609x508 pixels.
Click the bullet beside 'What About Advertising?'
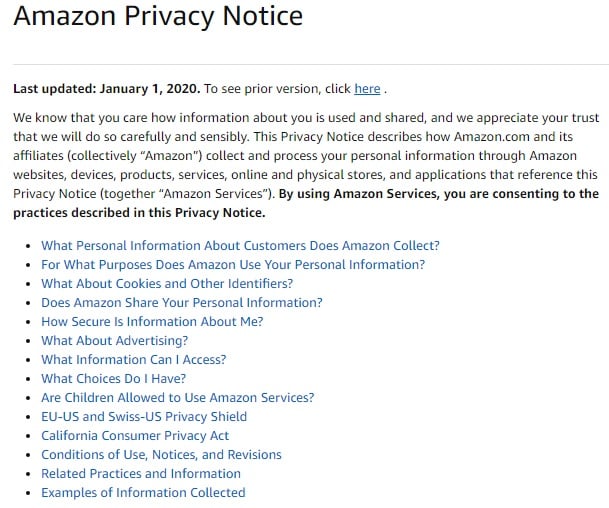point(28,341)
